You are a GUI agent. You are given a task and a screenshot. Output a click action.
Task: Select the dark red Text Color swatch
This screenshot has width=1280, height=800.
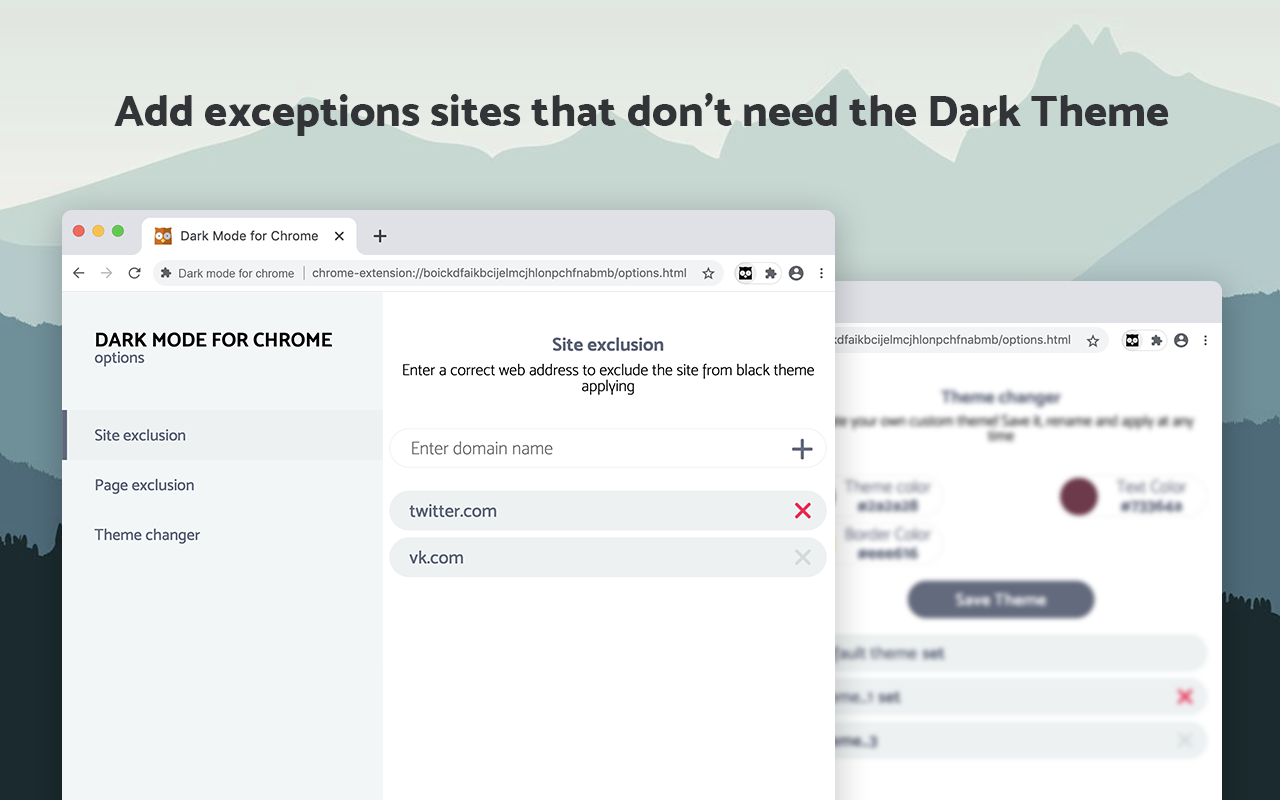(x=1078, y=496)
